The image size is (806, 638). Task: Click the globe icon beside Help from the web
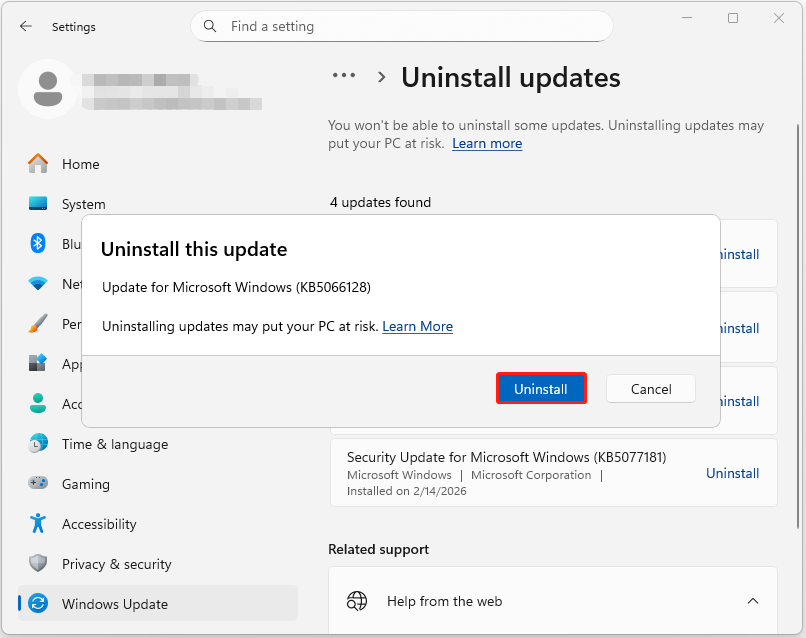click(x=357, y=600)
